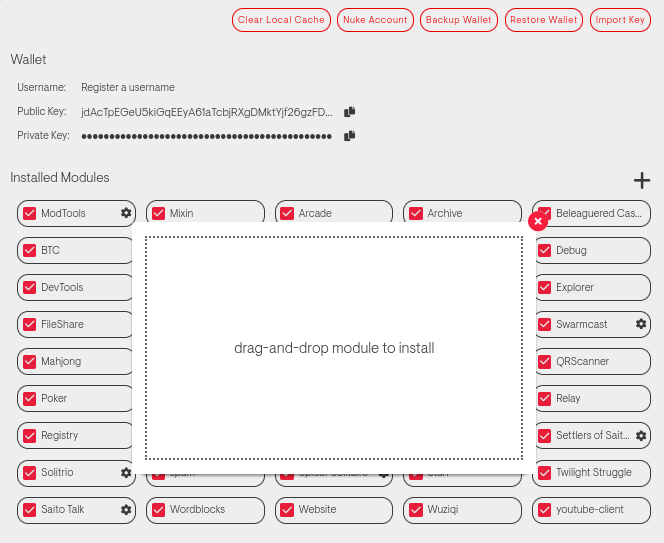Click the plus icon to add module
The width and height of the screenshot is (664, 543).
641,180
